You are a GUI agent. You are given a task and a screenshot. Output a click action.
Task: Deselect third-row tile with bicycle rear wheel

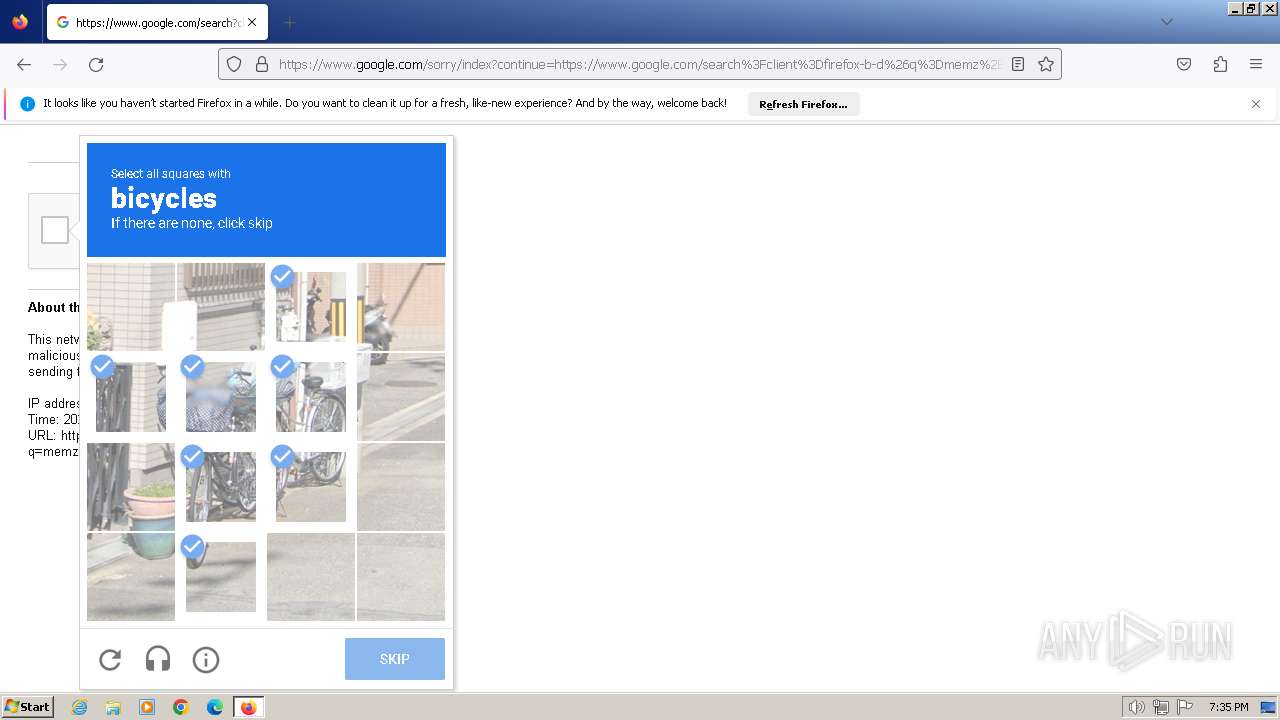tap(311, 487)
